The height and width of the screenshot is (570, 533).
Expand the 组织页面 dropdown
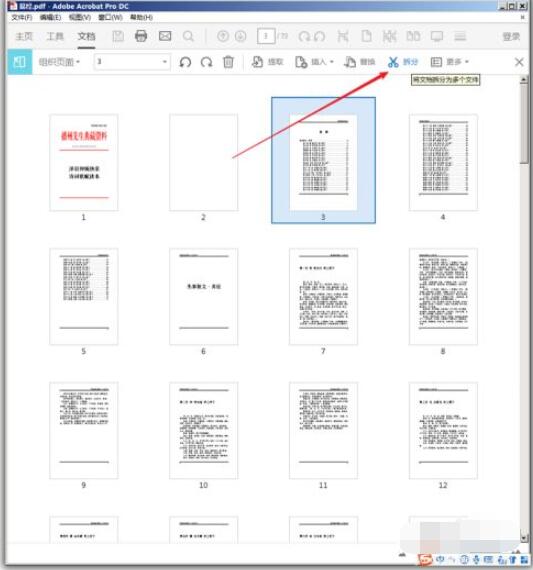coord(59,62)
